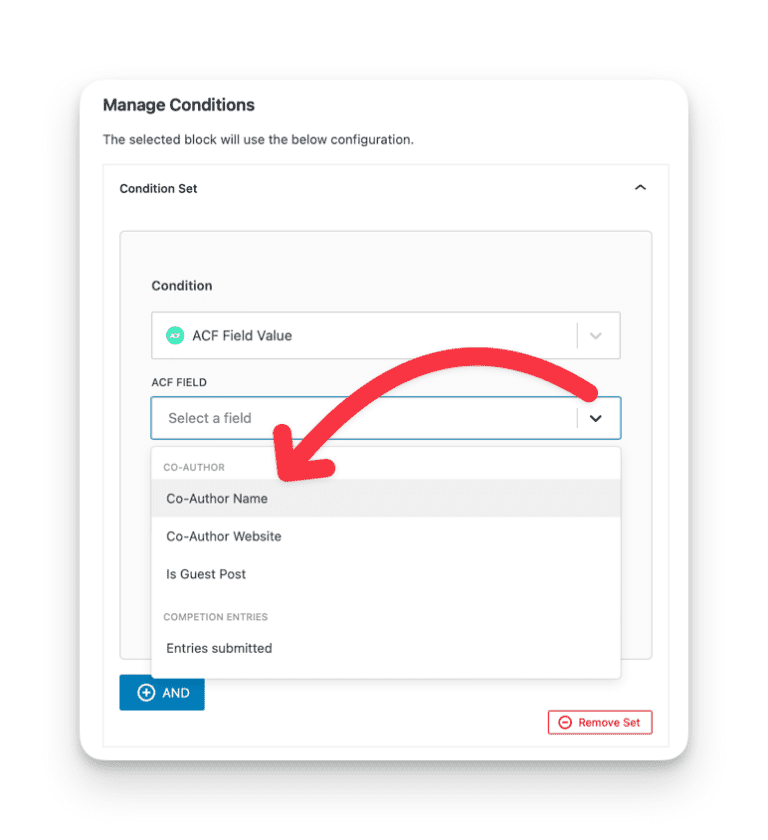Click the circled minus icon to remove the set
This screenshot has width=768, height=840.
click(566, 722)
